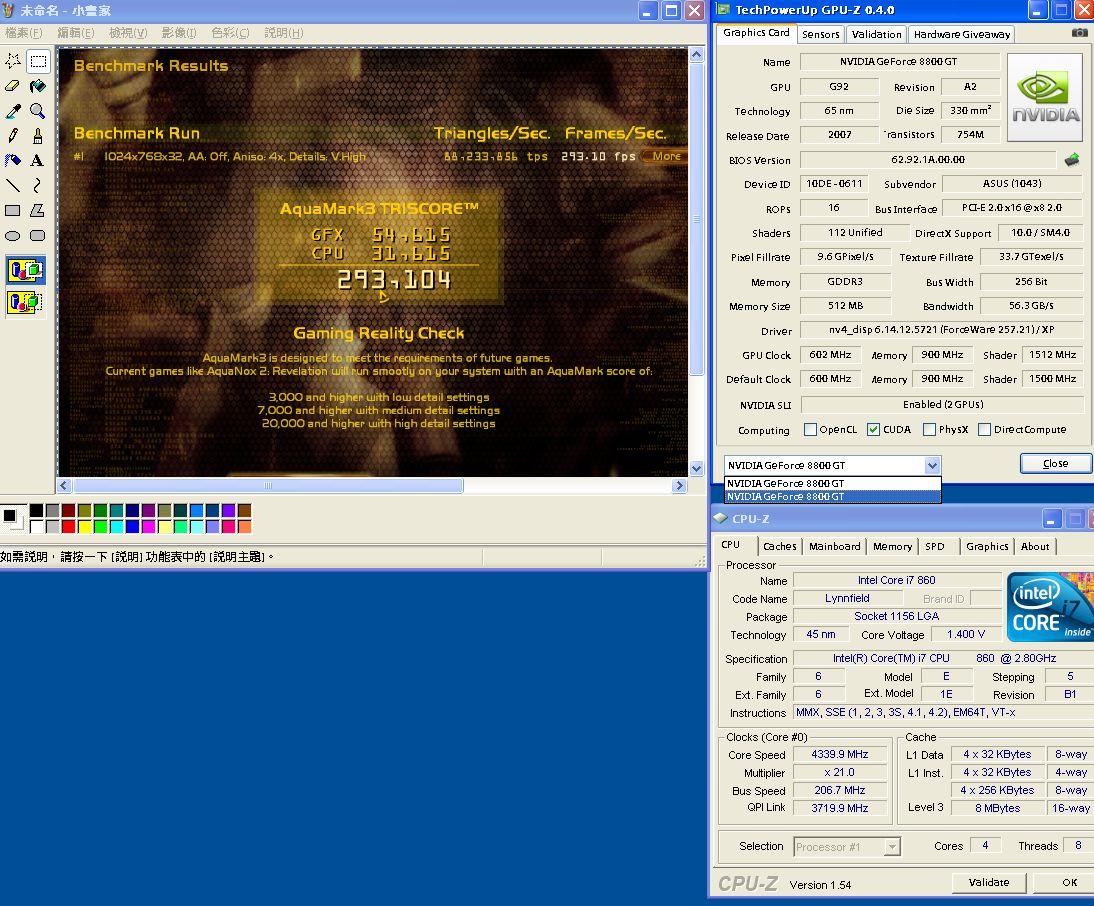Pick the white color swatch in the palette

pyautogui.click(x=36, y=527)
